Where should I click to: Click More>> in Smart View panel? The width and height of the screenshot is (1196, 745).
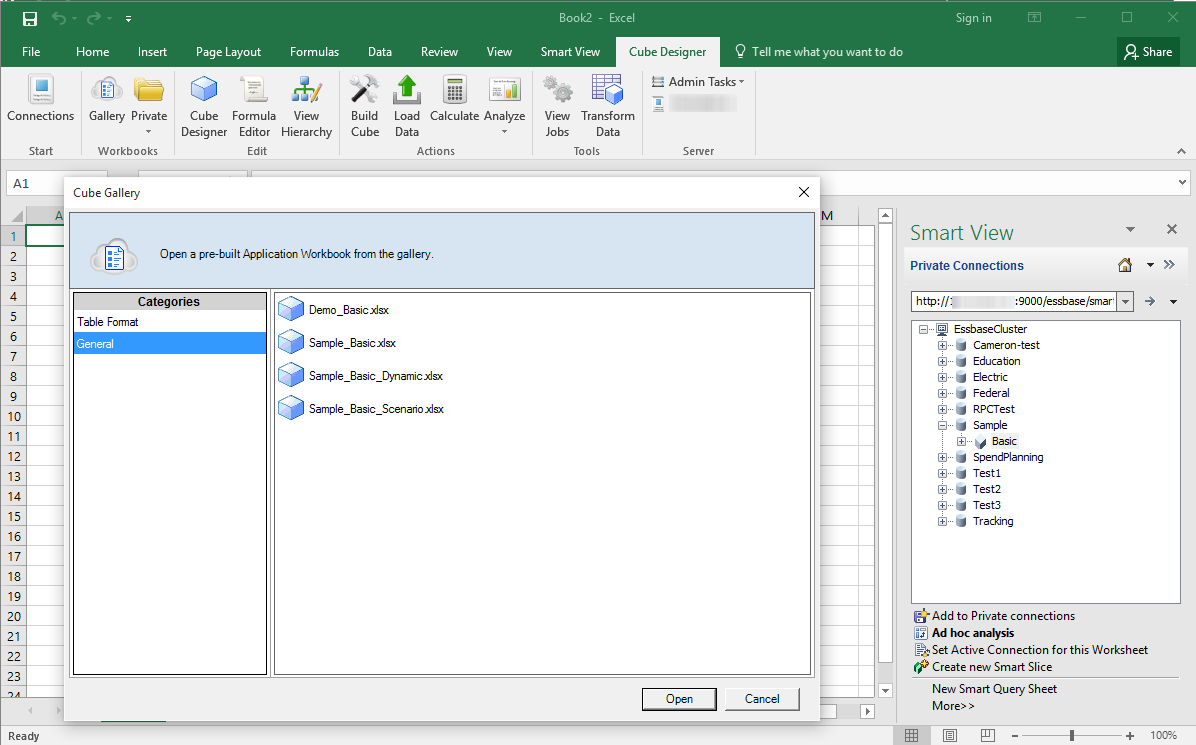tap(953, 705)
